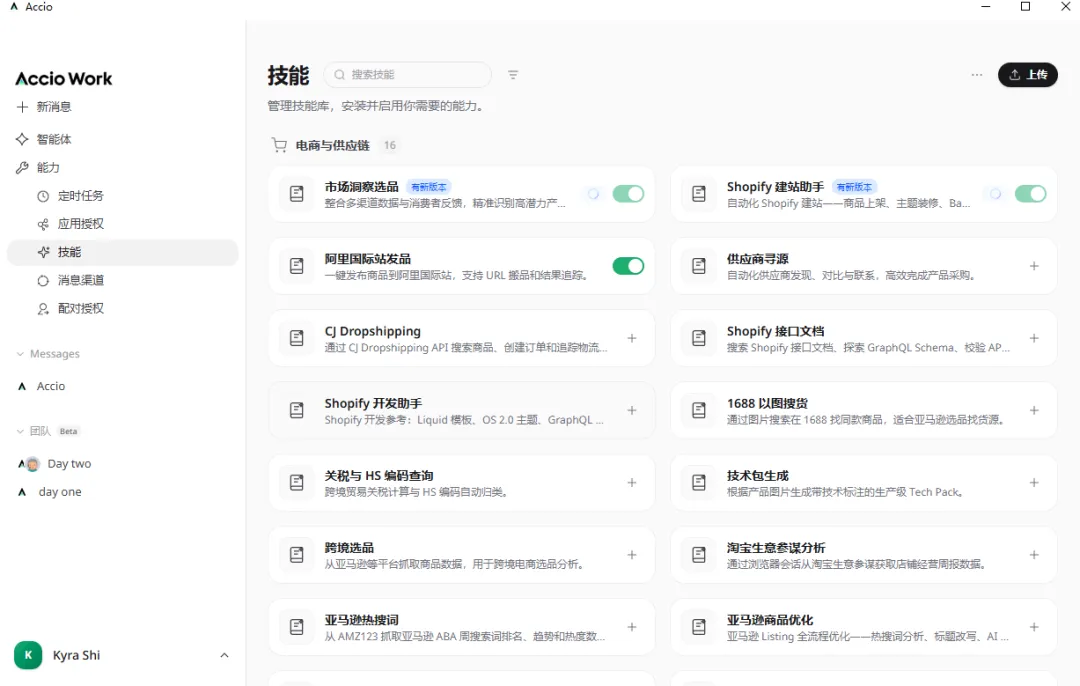Add the 技术包生成 skill
This screenshot has height=686, width=1080.
[x=1034, y=483]
